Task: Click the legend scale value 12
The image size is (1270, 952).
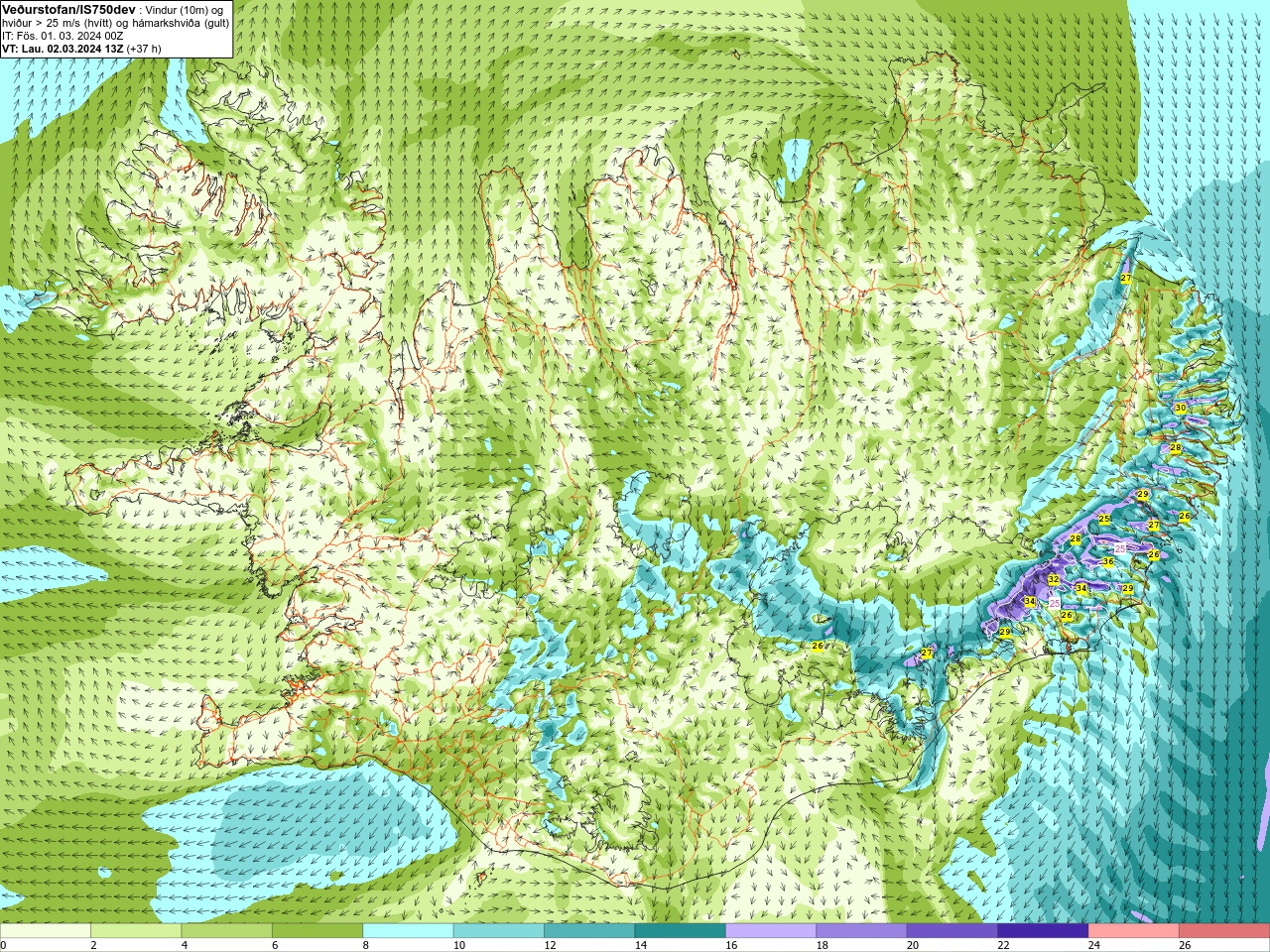Action: [x=550, y=946]
